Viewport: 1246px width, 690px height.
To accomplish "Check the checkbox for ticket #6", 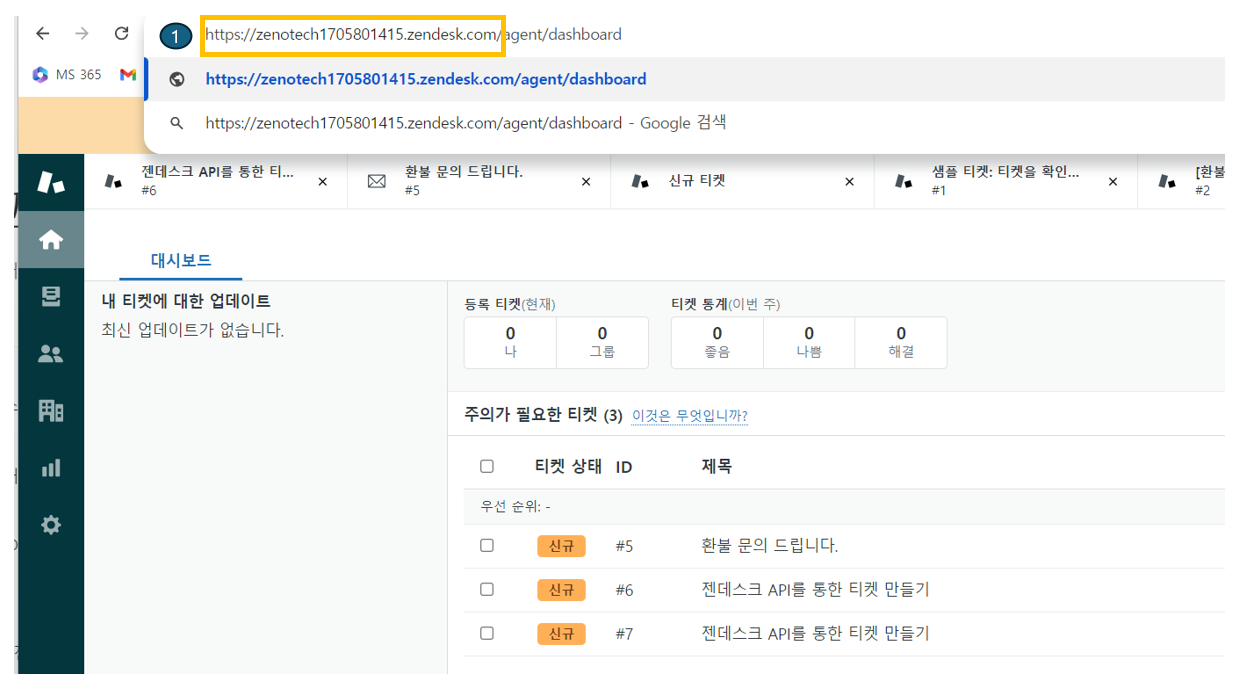I will 487,589.
